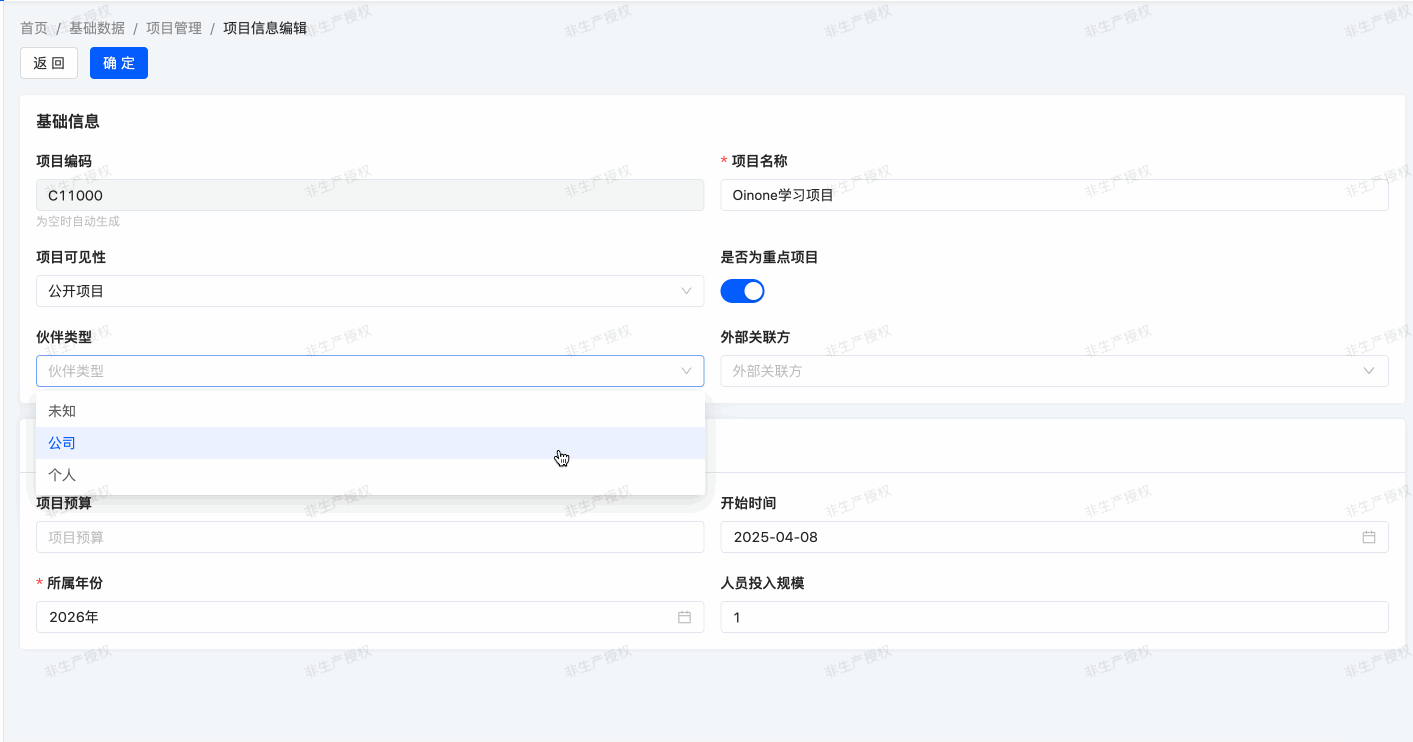Viewport: 1413px width, 742px height.
Task: Go to 首页 breadcrumb link
Action: tap(34, 28)
